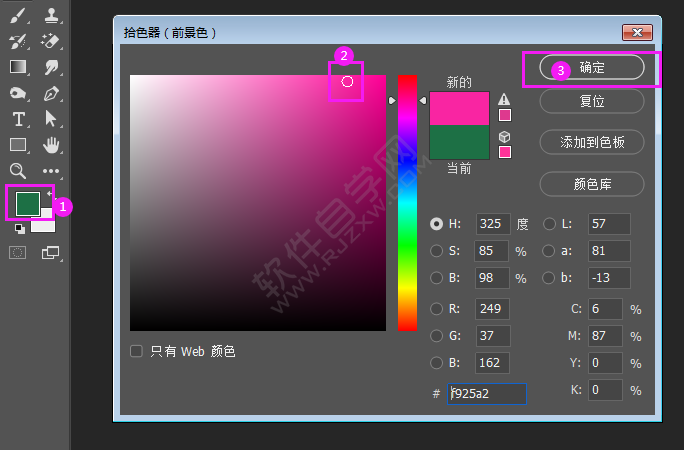The height and width of the screenshot is (450, 684).
Task: Click the closest in-gamut color swatch
Action: [x=505, y=115]
